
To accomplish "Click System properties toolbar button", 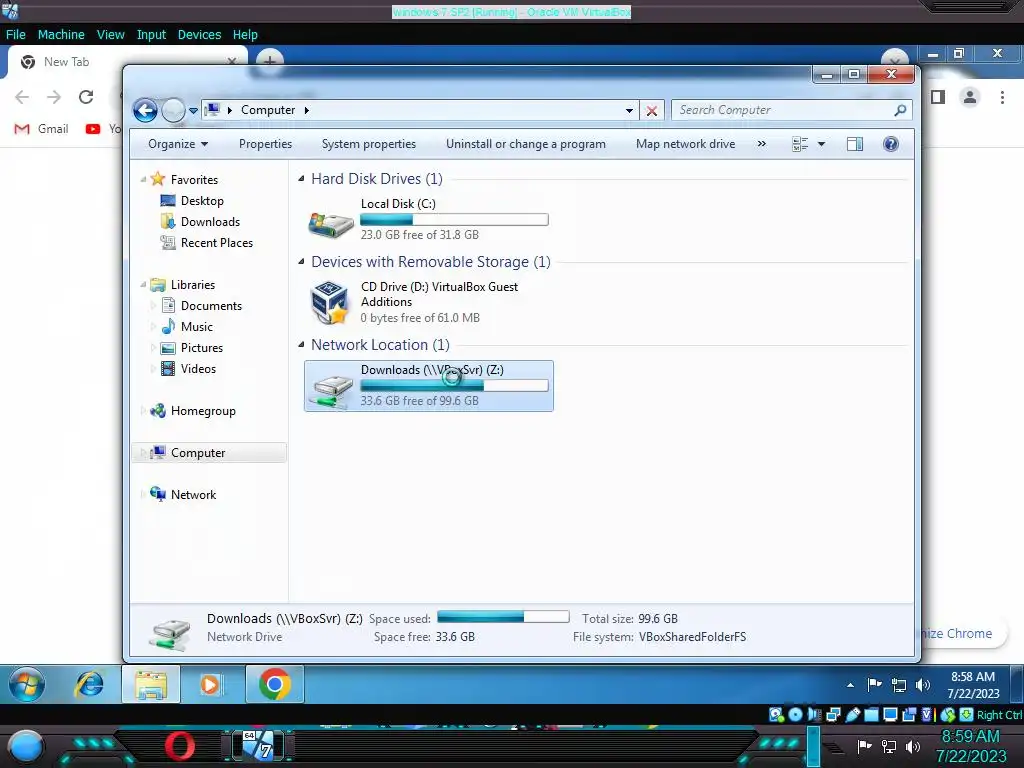I will click(x=368, y=144).
